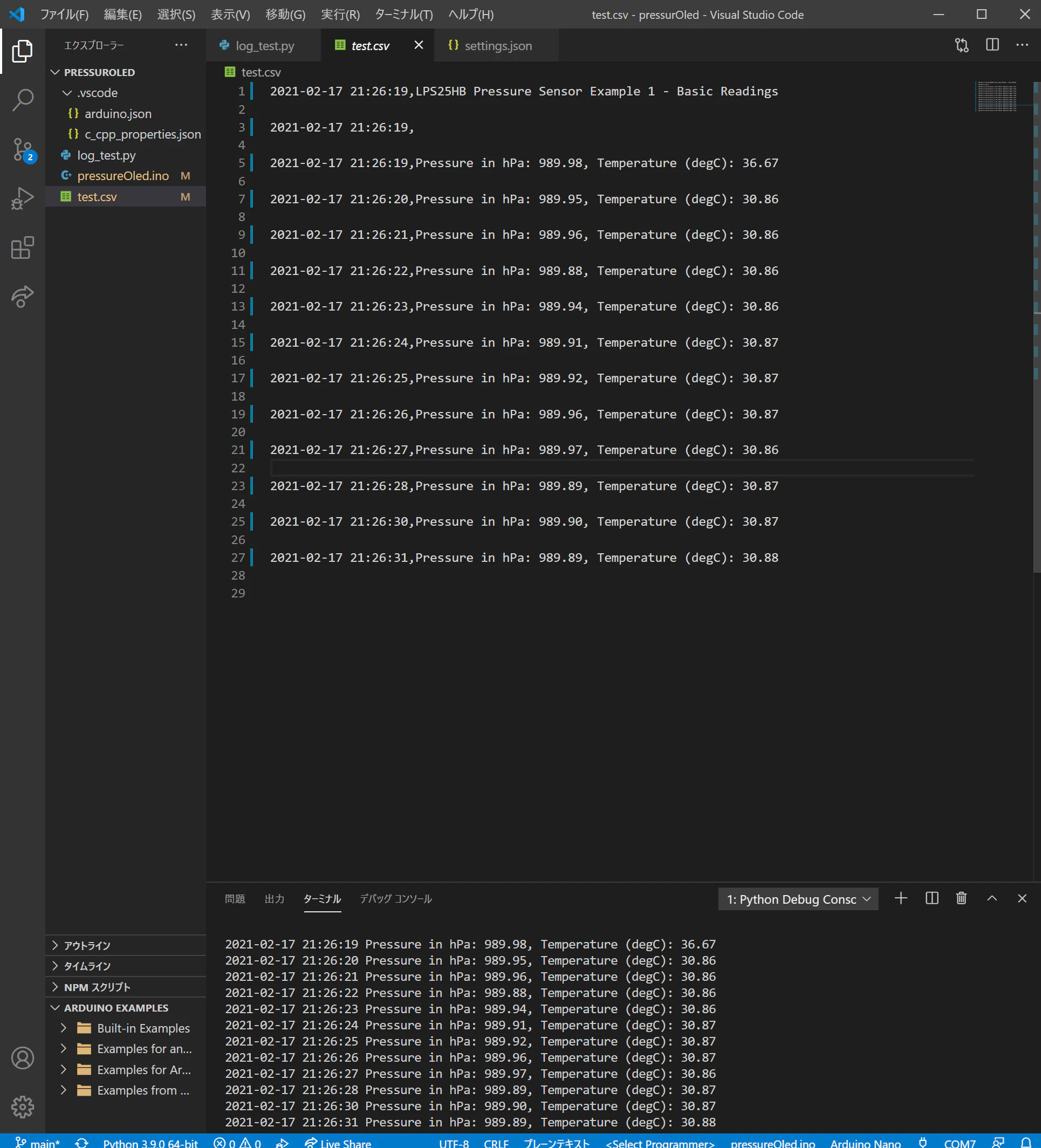Open the Extensions view icon
This screenshot has width=1041, height=1148.
pyautogui.click(x=22, y=248)
